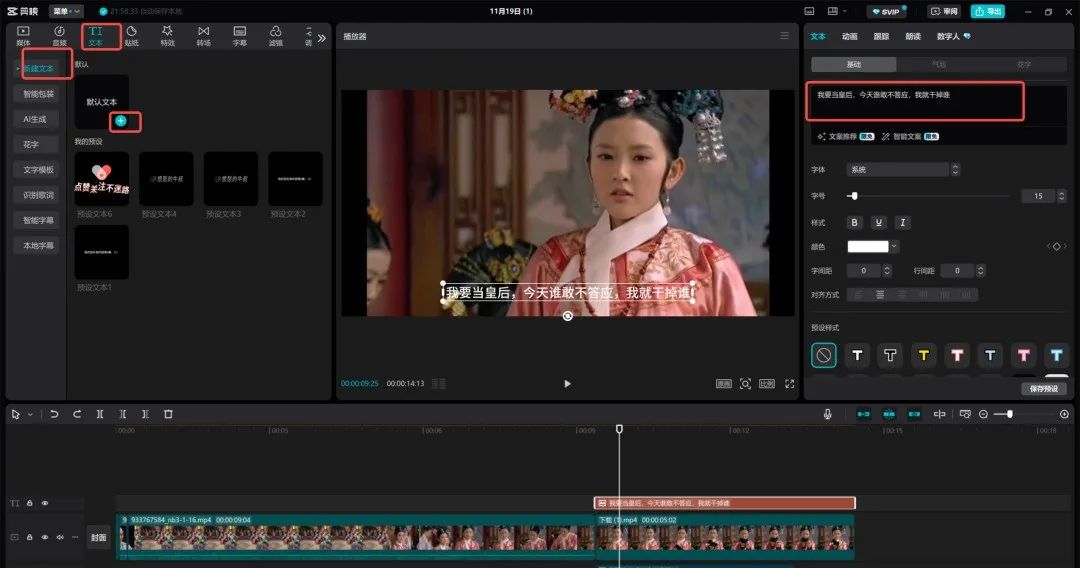Viewport: 1080px width, 568px height.
Task: Switch to the 动画 animation tab
Action: (x=850, y=36)
